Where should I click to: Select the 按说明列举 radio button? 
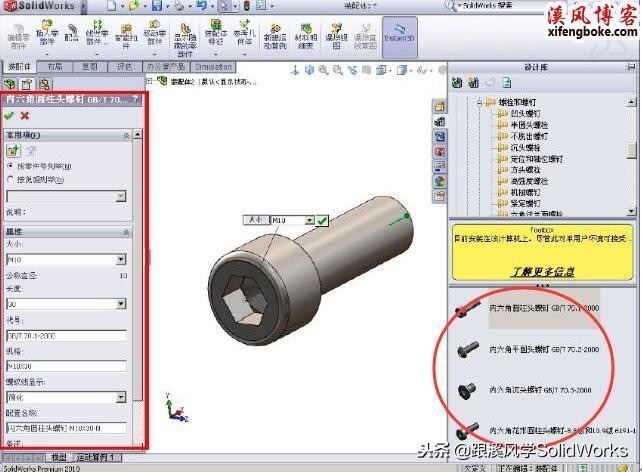tap(11, 179)
